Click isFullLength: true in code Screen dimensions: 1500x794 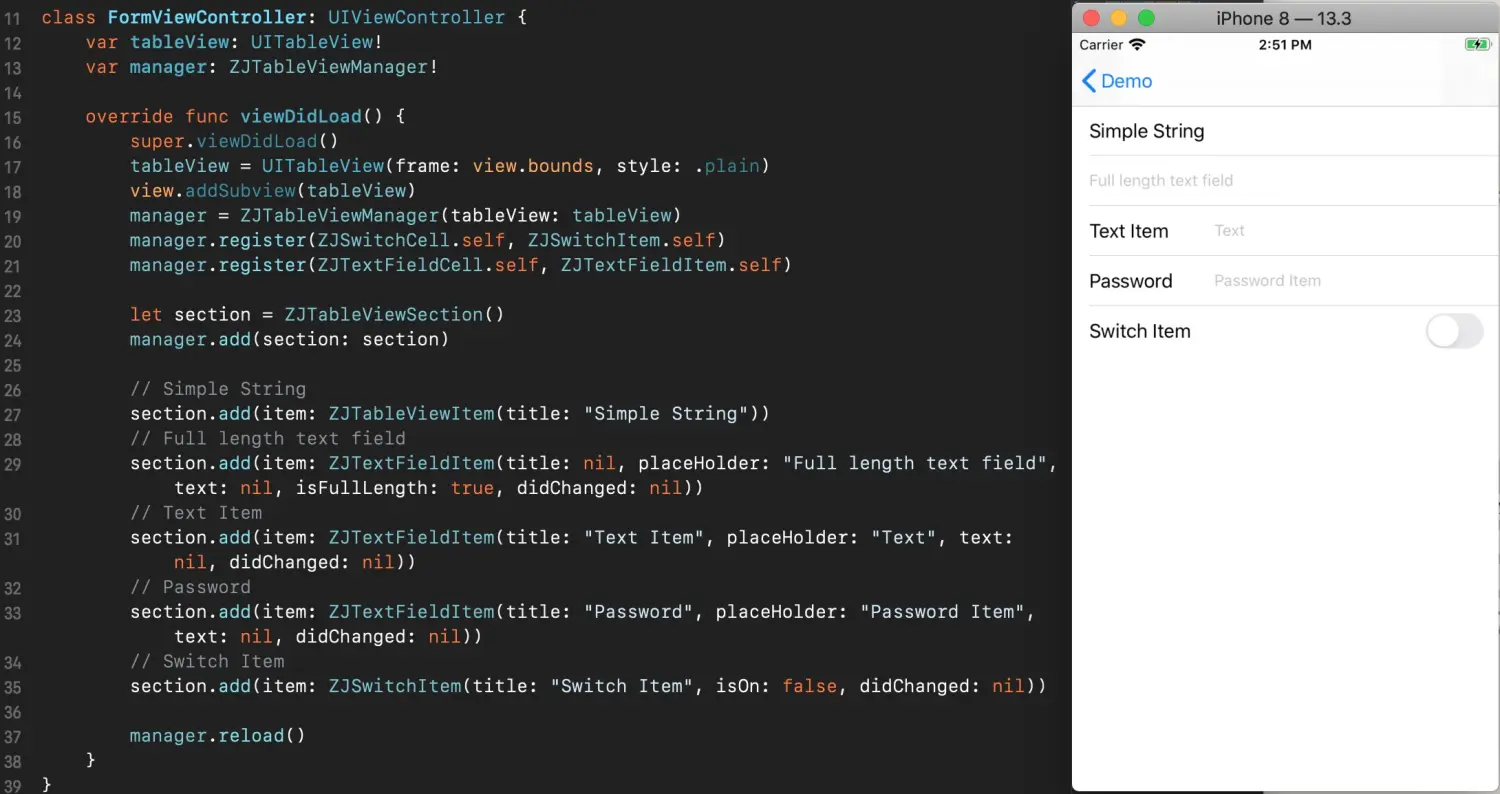[x=394, y=488]
